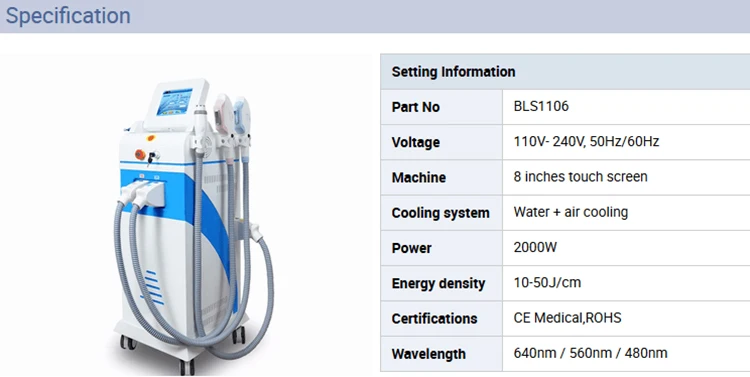Select the 2000W power value
Screen dimensions: 750x377
click(x=535, y=247)
